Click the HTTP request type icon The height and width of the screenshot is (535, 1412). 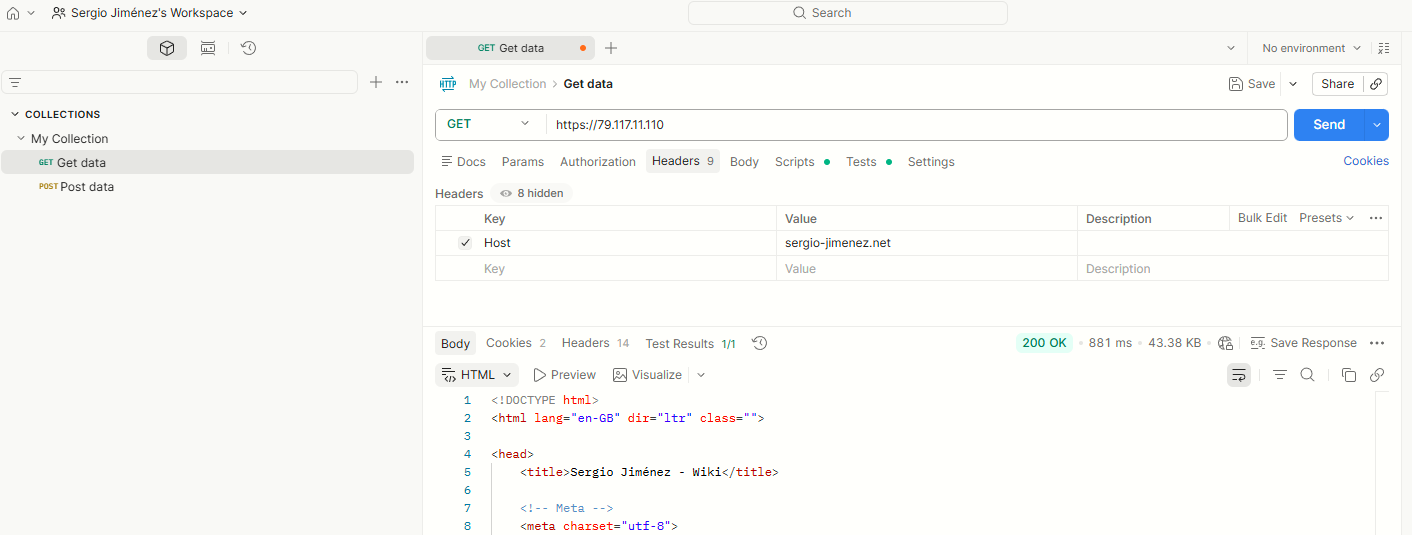448,84
